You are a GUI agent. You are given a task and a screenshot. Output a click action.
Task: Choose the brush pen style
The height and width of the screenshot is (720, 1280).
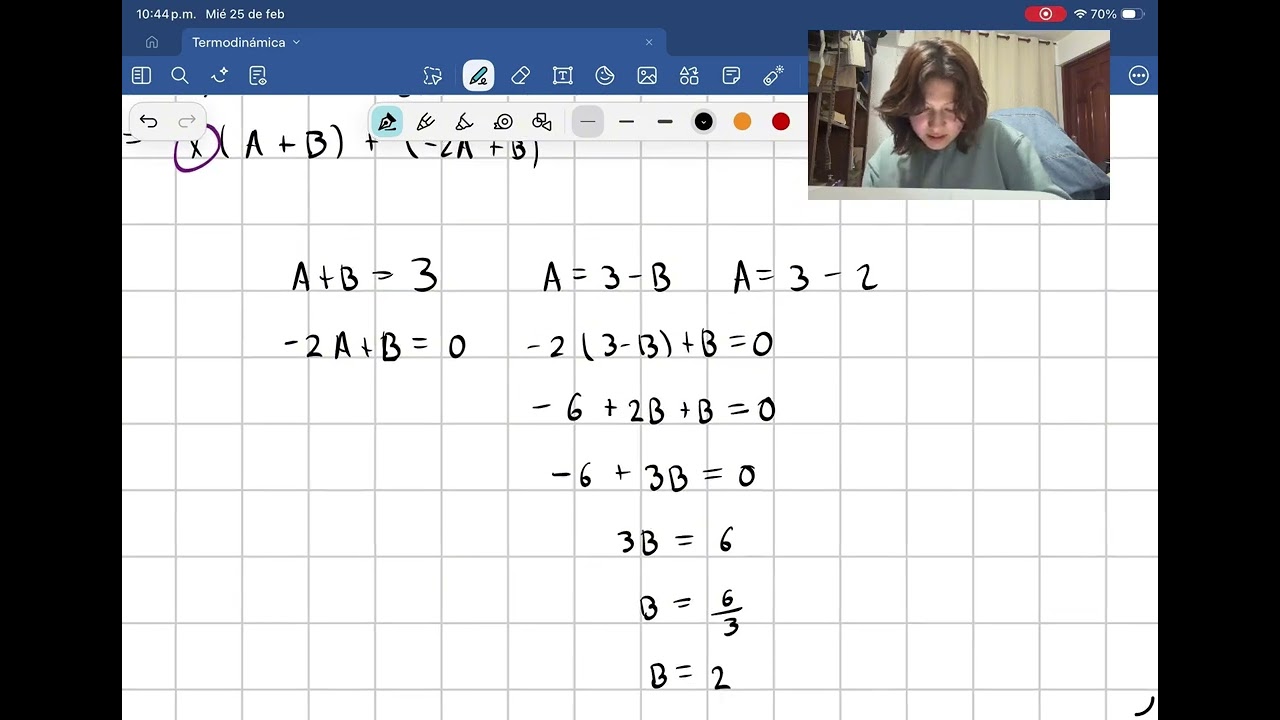pos(426,122)
